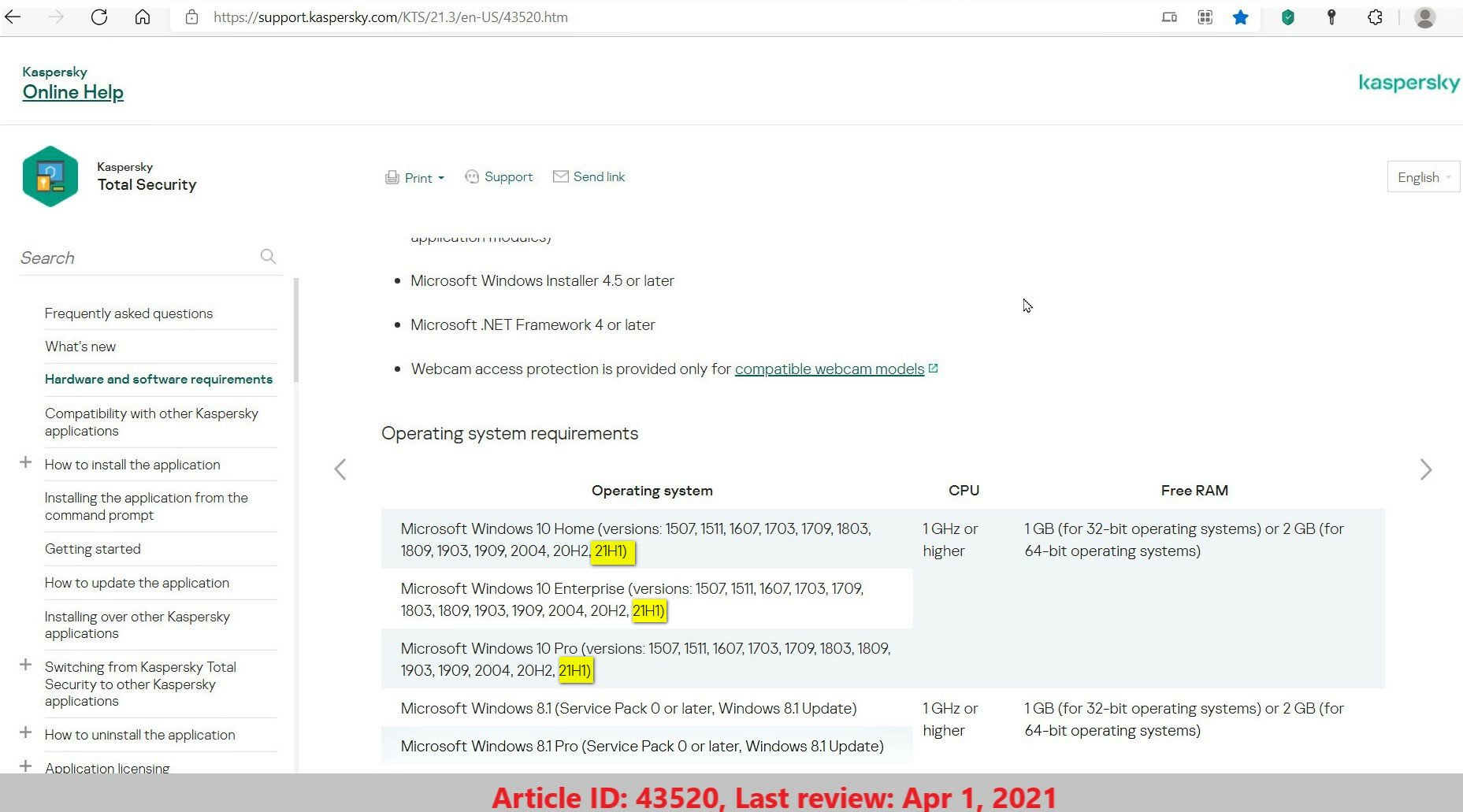Click the Microsoft Windows 8.1 Pro row
The image size is (1463, 812).
tap(647, 746)
